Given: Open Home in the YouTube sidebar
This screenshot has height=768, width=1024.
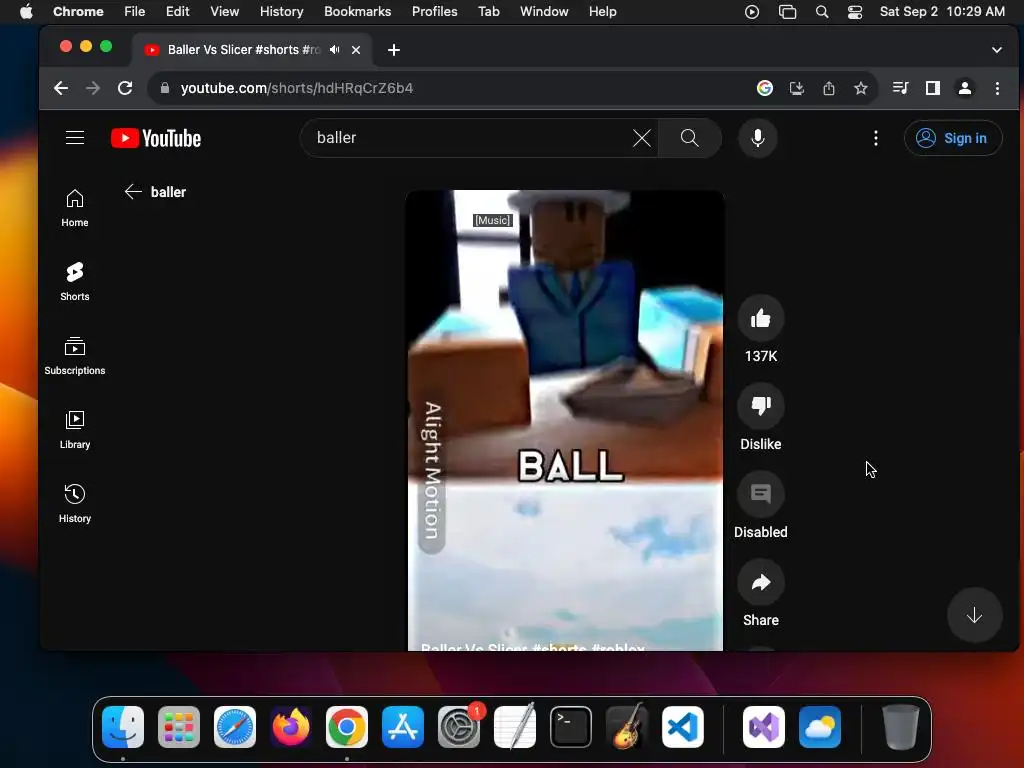Looking at the screenshot, I should [x=75, y=208].
